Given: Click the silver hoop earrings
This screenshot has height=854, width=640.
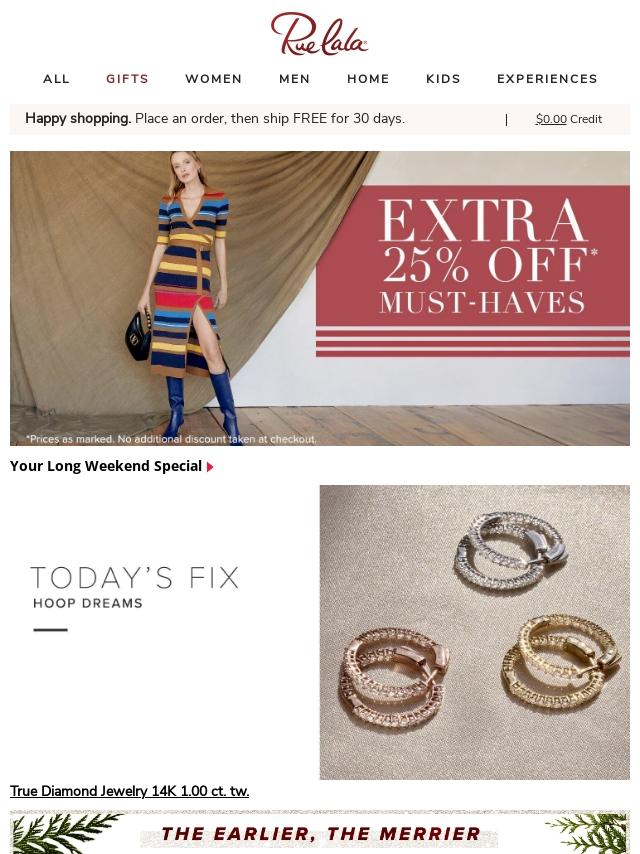Looking at the screenshot, I should [x=510, y=551].
